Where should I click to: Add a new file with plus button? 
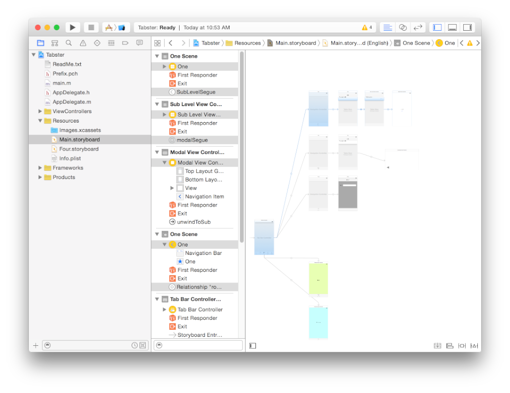(x=36, y=345)
